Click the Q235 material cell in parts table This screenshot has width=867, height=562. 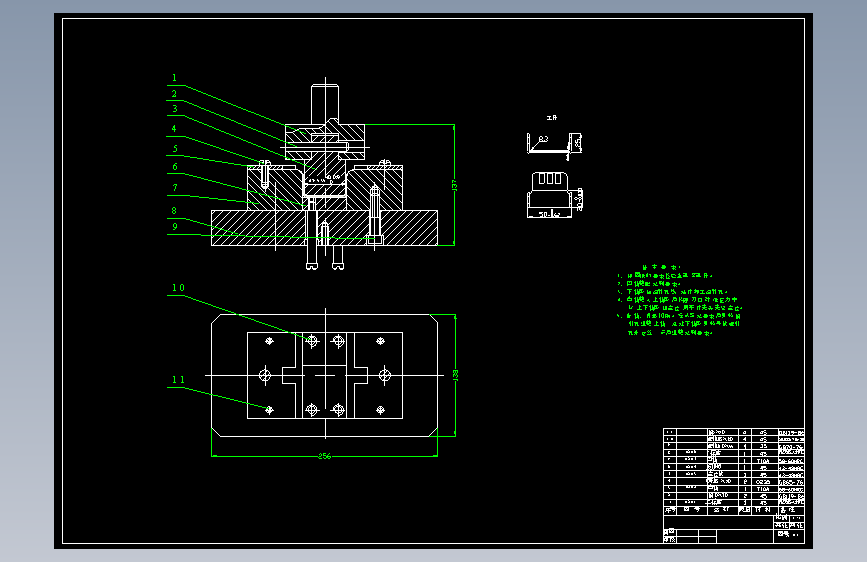point(763,482)
